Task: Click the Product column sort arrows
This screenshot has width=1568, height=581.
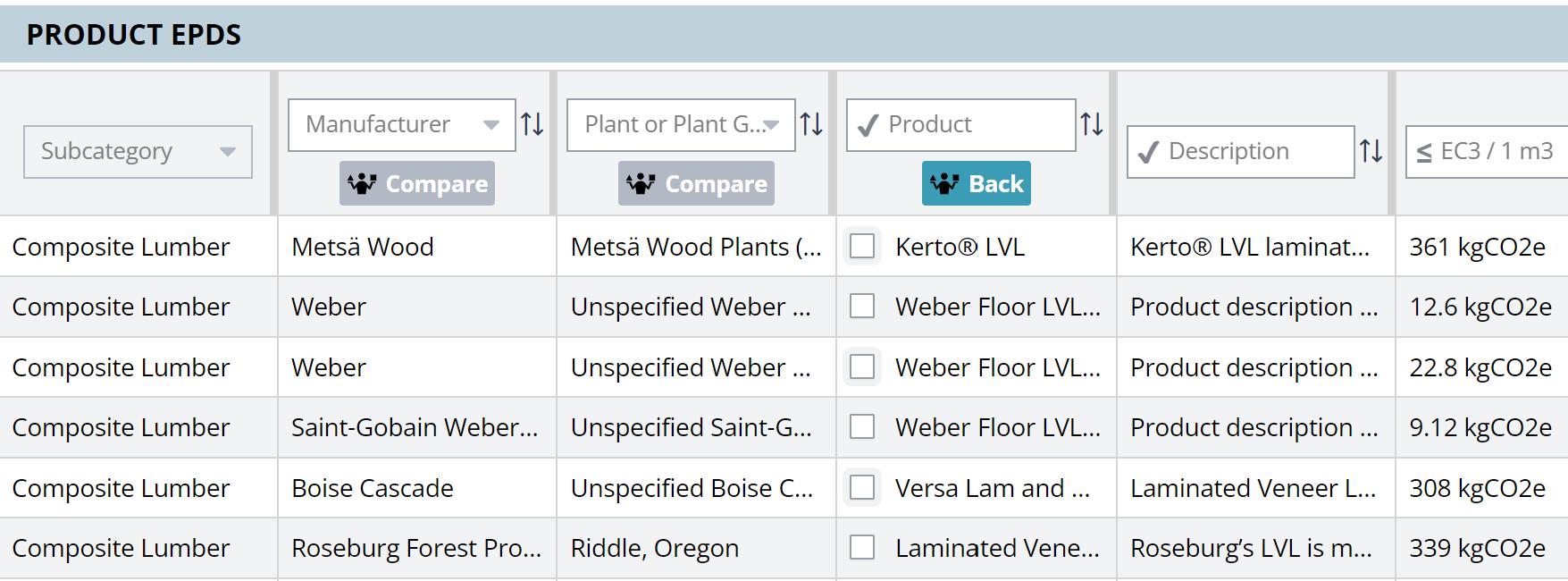Action: coord(1092,124)
